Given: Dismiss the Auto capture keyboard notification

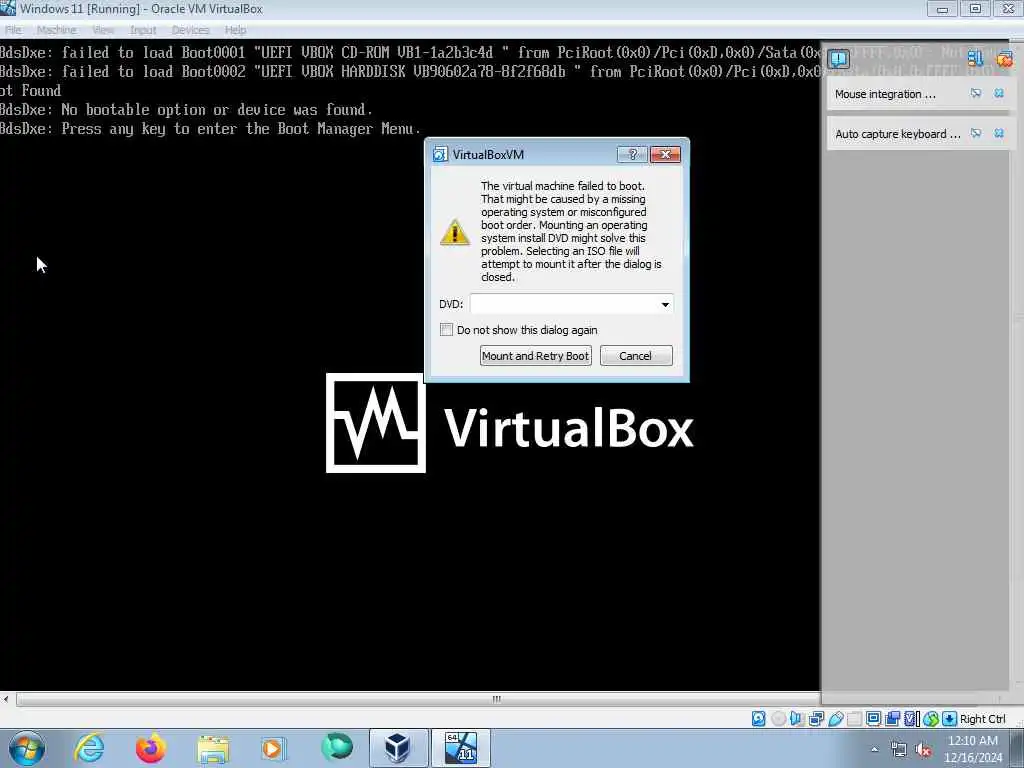Looking at the screenshot, I should pyautogui.click(x=999, y=133).
